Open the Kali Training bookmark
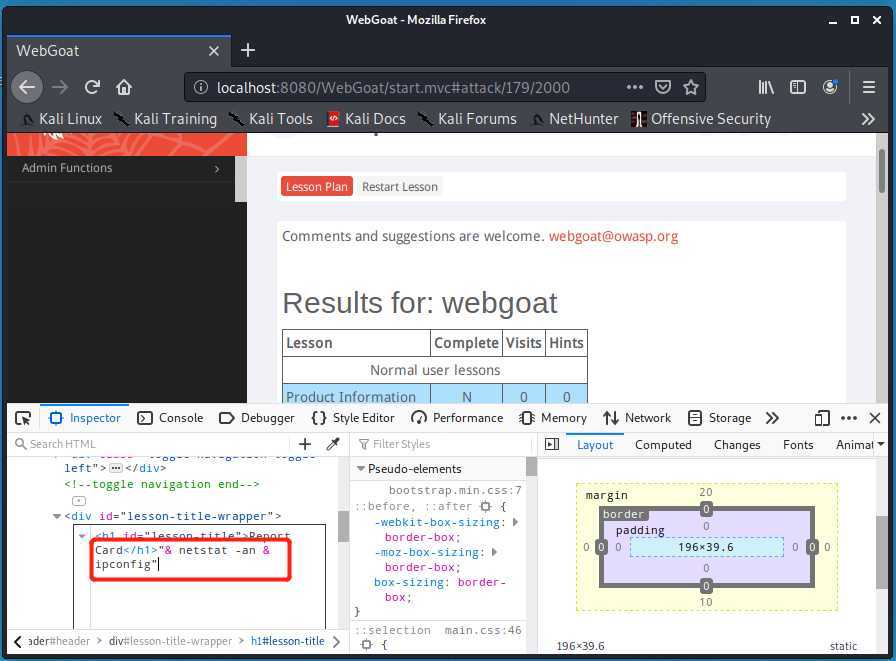Image resolution: width=896 pixels, height=661 pixels. 165,119
